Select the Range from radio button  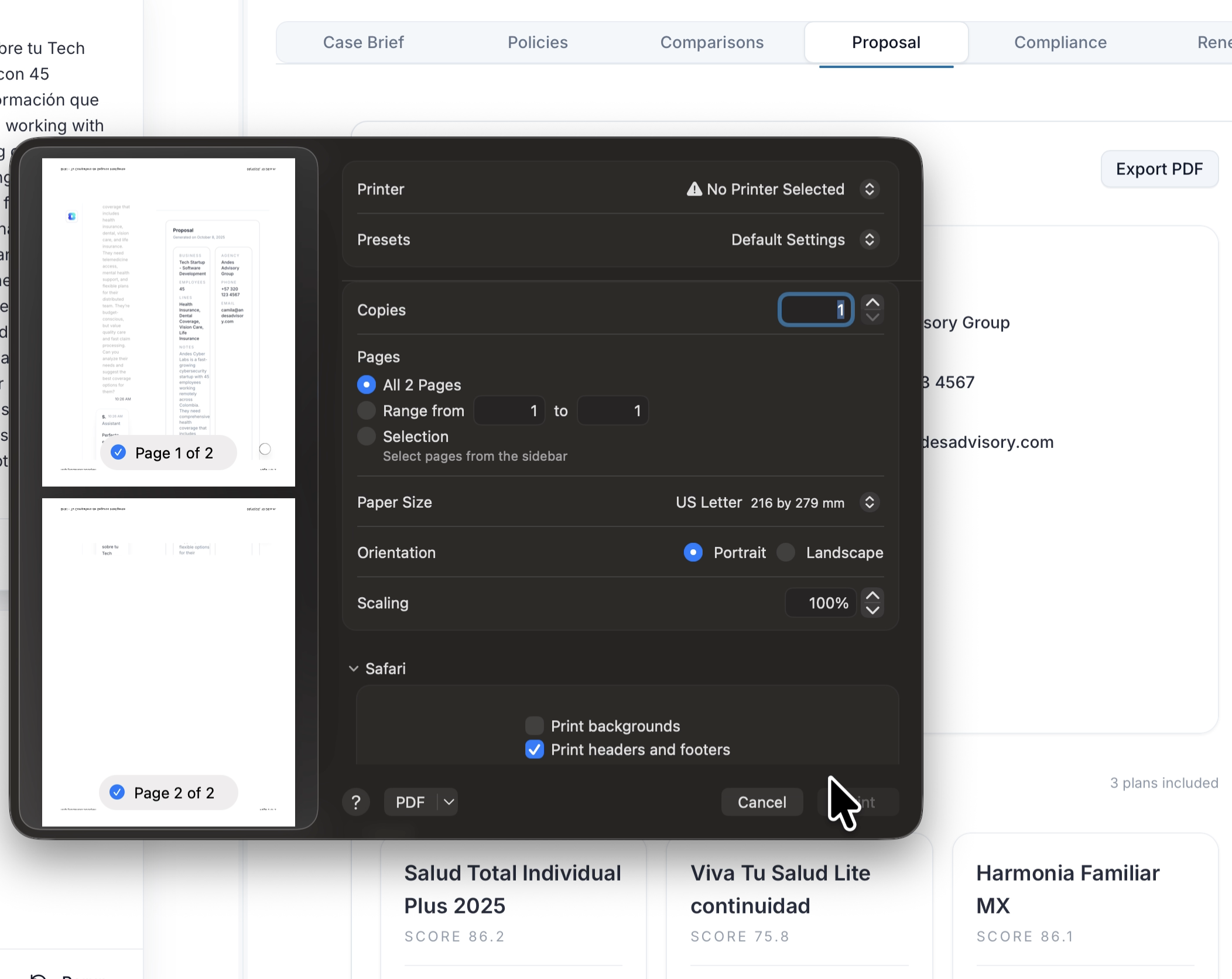367,410
